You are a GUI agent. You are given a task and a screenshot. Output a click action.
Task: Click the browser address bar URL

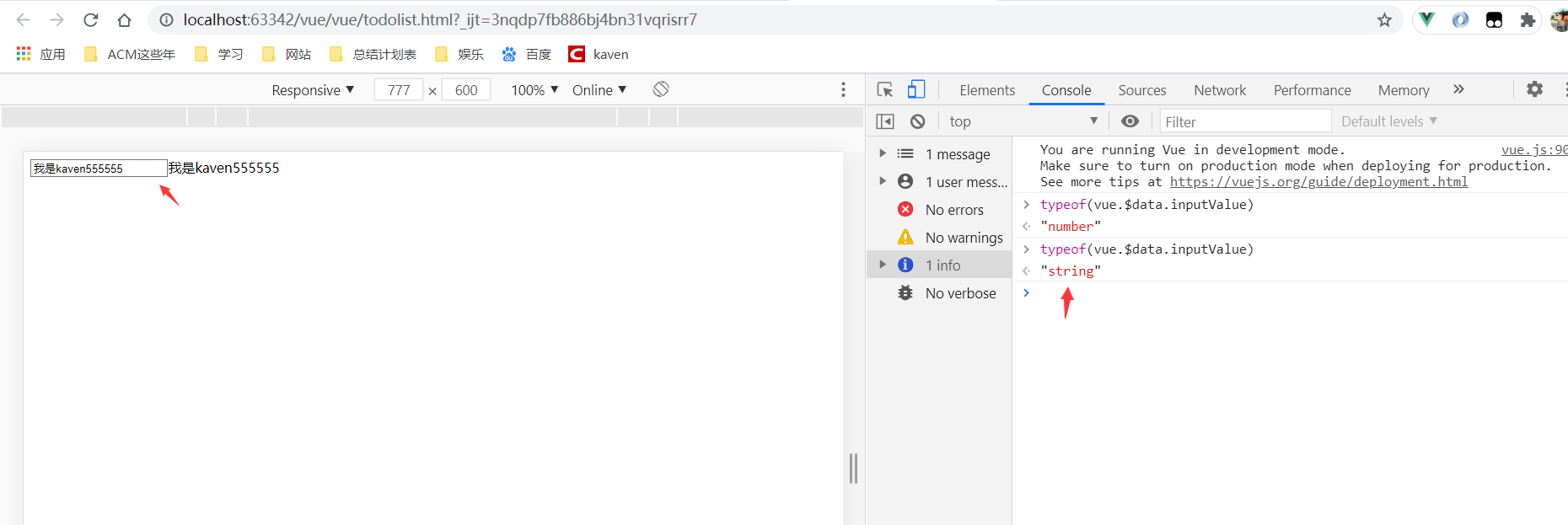[x=440, y=19]
